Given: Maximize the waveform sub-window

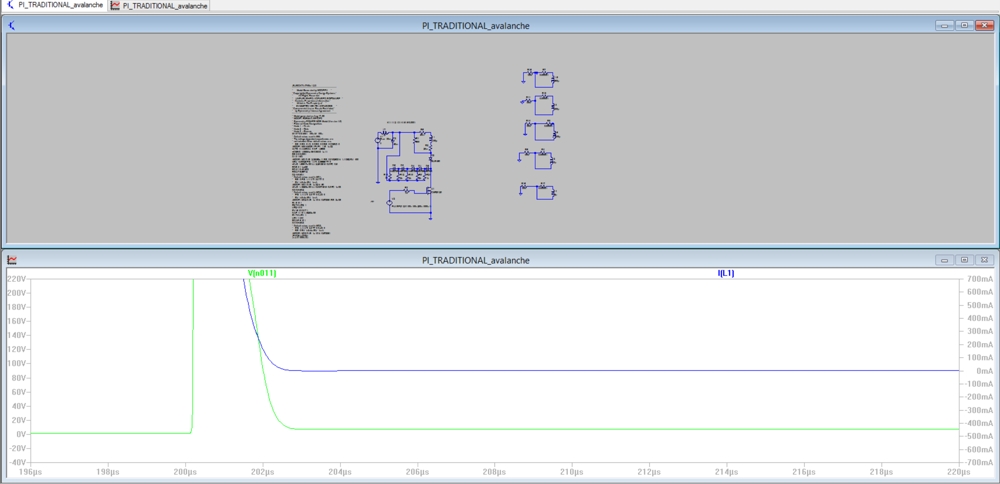Looking at the screenshot, I should click(963, 260).
